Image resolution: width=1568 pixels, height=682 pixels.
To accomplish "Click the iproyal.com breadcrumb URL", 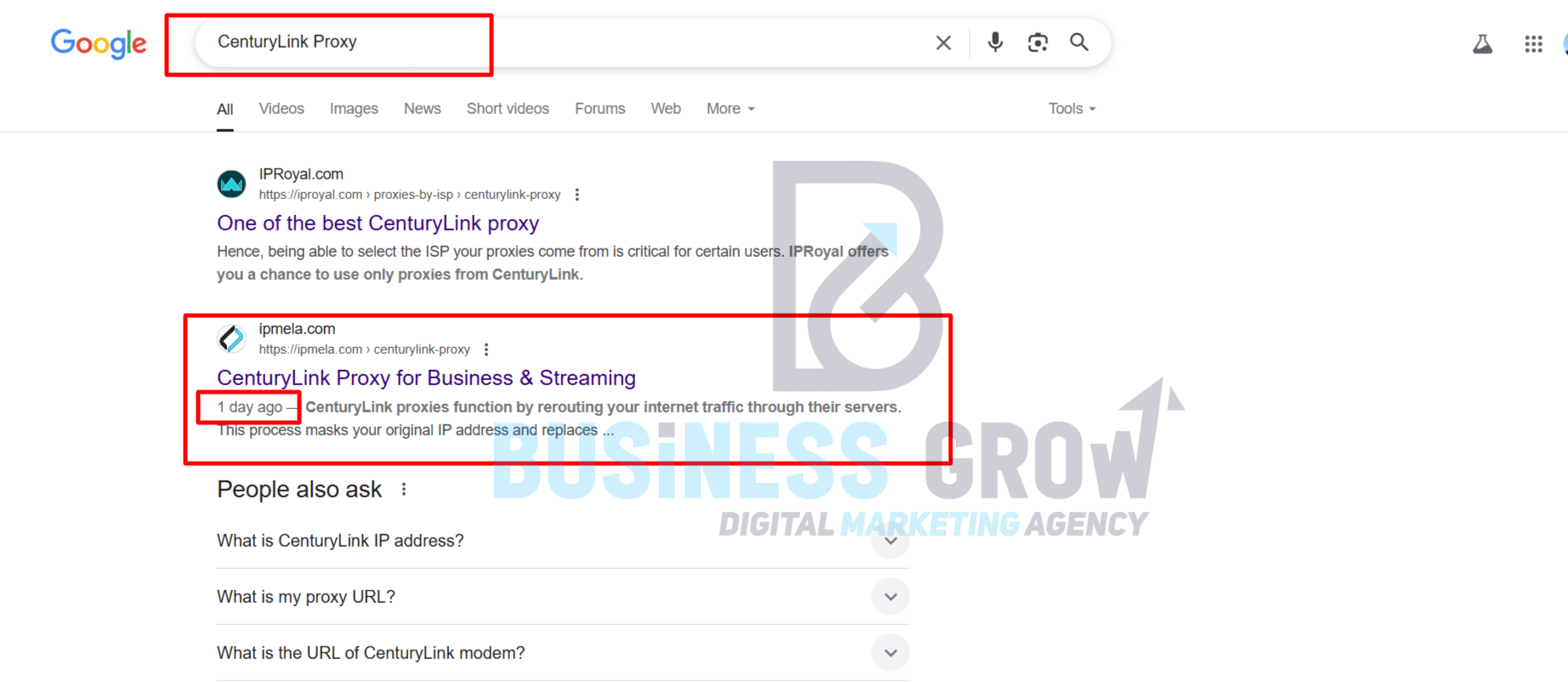I will click(410, 195).
